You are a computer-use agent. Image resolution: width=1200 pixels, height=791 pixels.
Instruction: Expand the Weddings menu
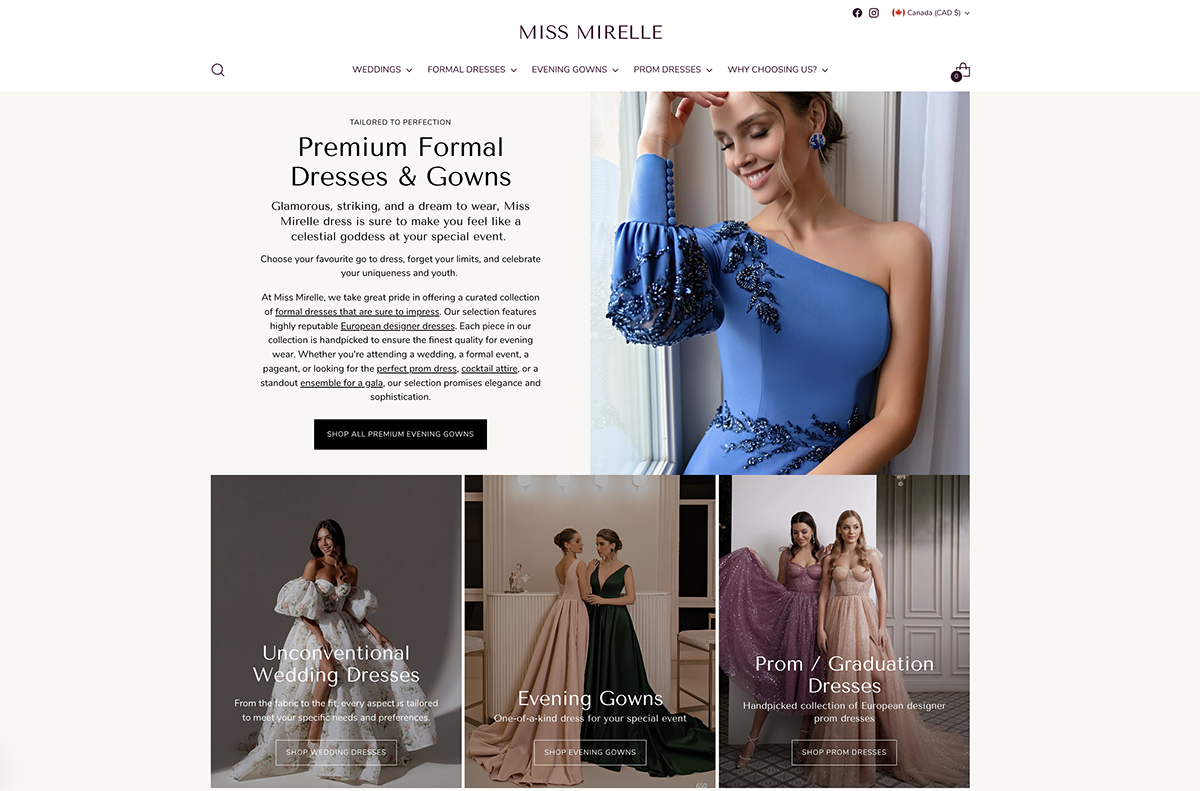pos(382,70)
